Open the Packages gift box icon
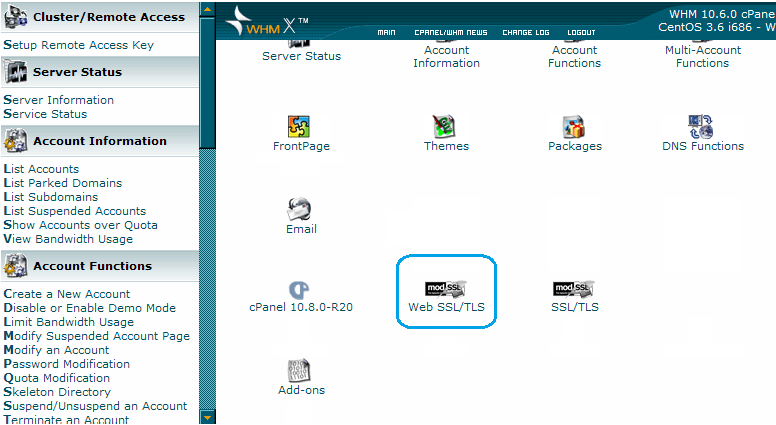 [x=574, y=126]
